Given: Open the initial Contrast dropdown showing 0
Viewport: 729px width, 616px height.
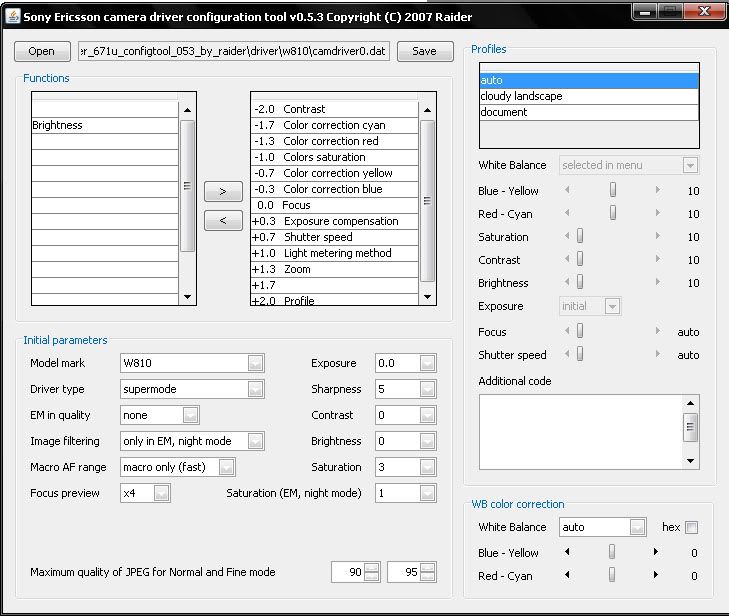Looking at the screenshot, I should pyautogui.click(x=427, y=415).
